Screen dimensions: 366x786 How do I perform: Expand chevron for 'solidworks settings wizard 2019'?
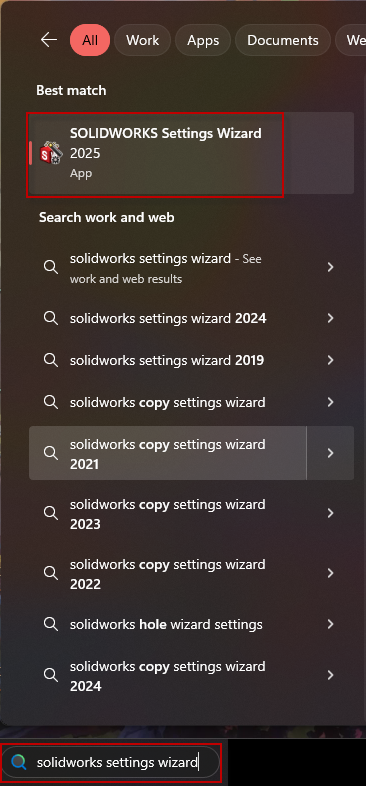[x=330, y=360]
